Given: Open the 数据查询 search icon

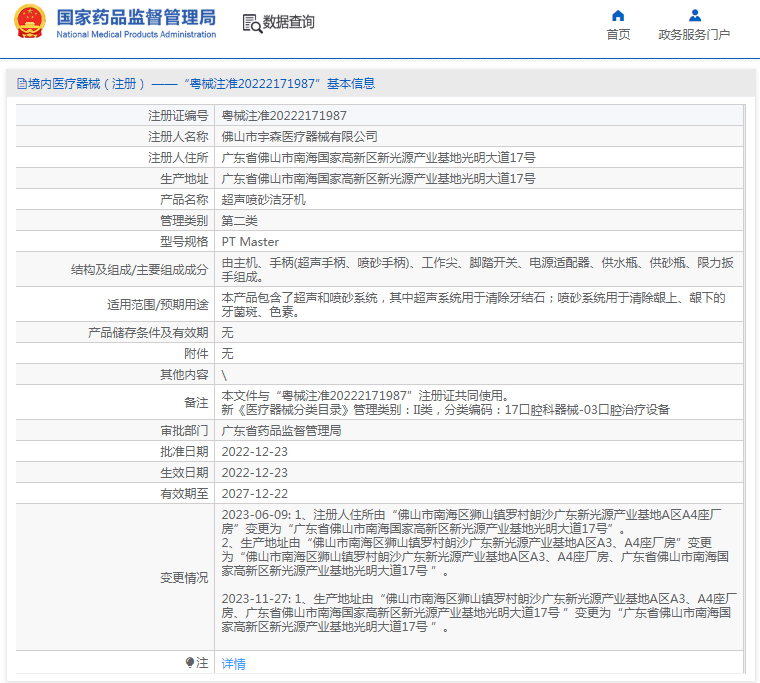Looking at the screenshot, I should [x=252, y=23].
